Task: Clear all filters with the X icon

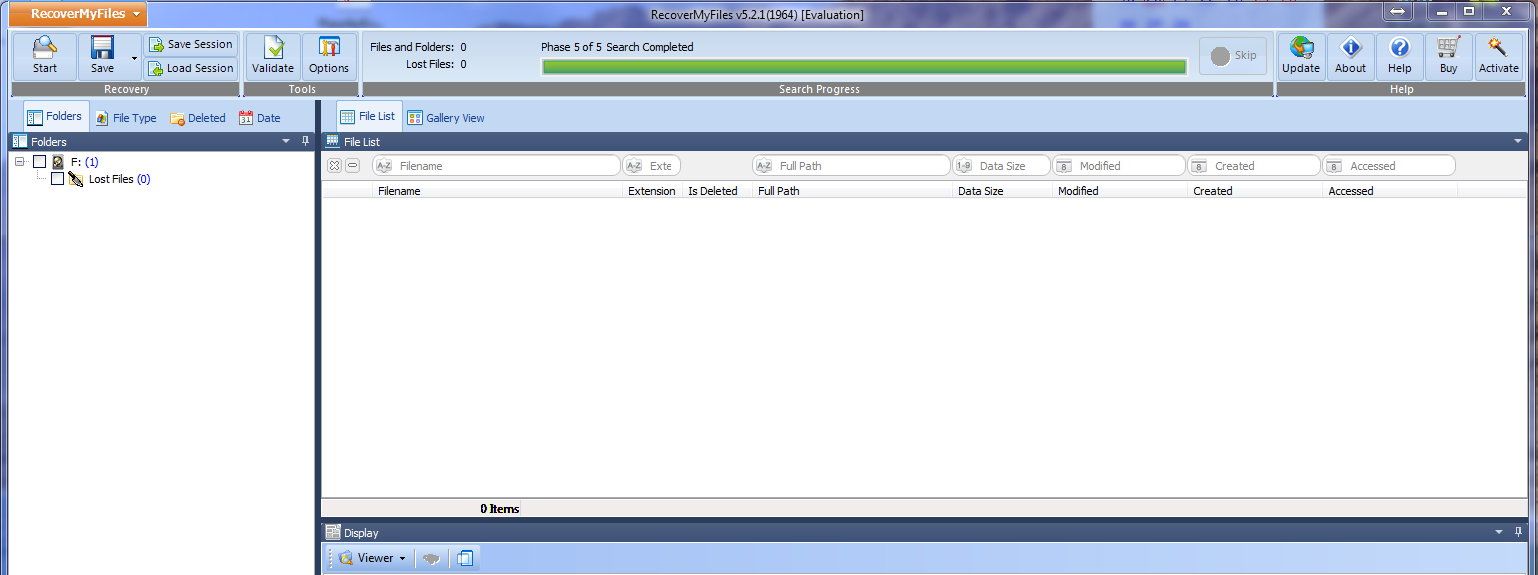Action: click(334, 166)
